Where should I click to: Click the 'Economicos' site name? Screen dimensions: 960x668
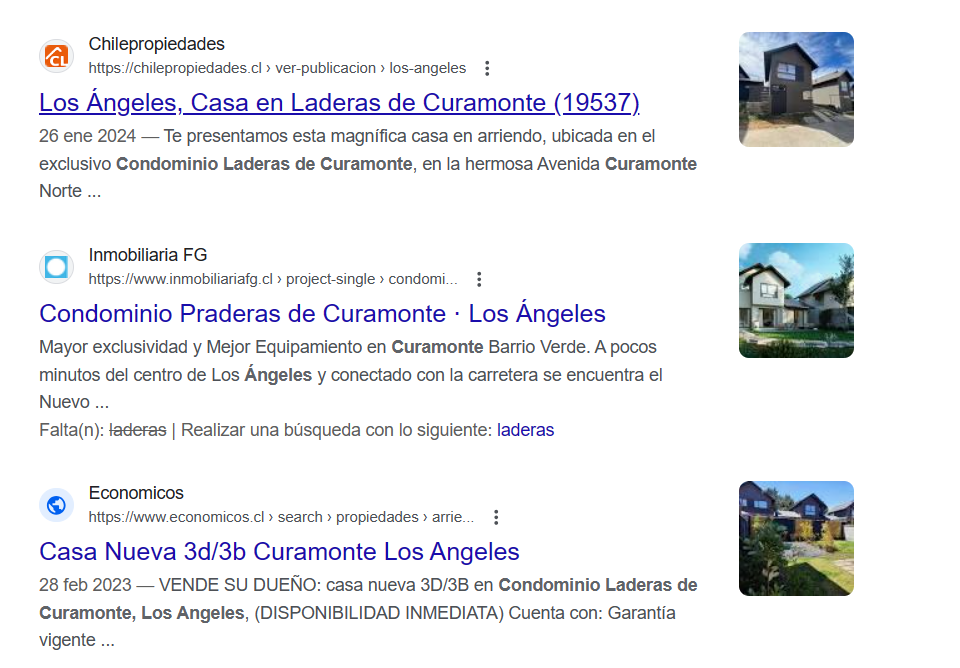136,493
